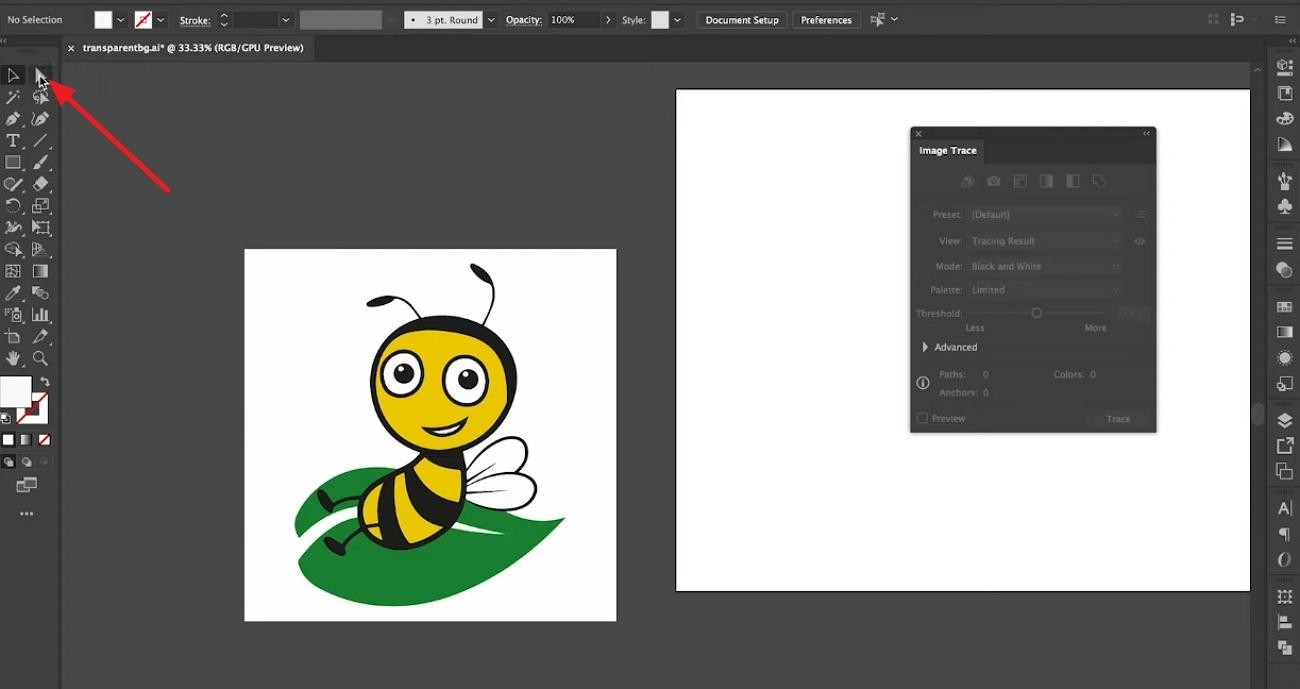Open the Symbols panel club icon
The width and height of the screenshot is (1300, 689).
1285,206
